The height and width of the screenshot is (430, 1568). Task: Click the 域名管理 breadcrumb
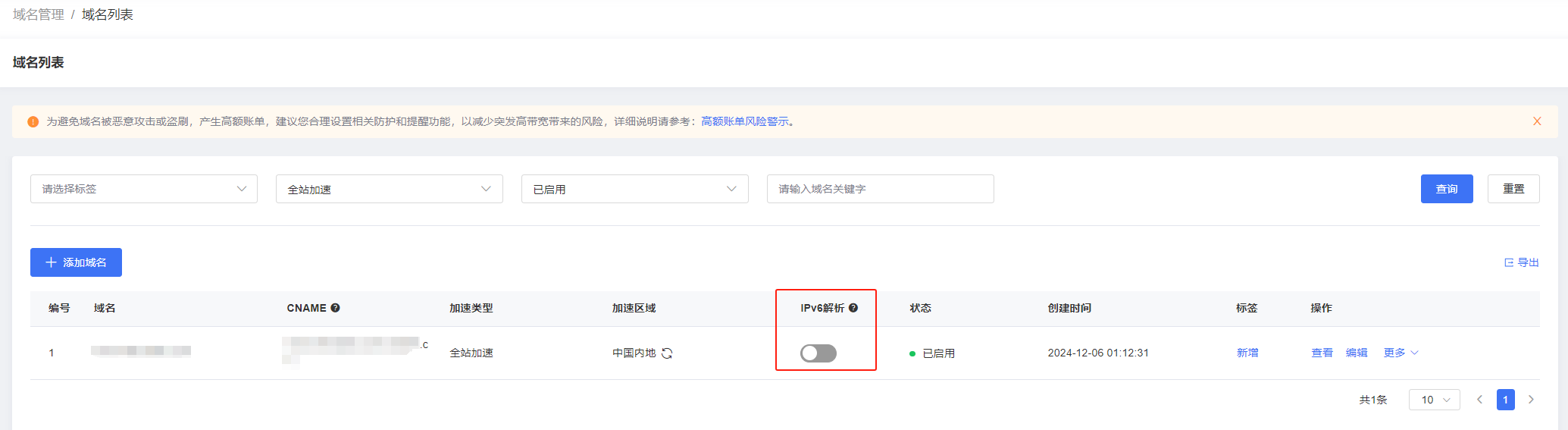[x=39, y=14]
